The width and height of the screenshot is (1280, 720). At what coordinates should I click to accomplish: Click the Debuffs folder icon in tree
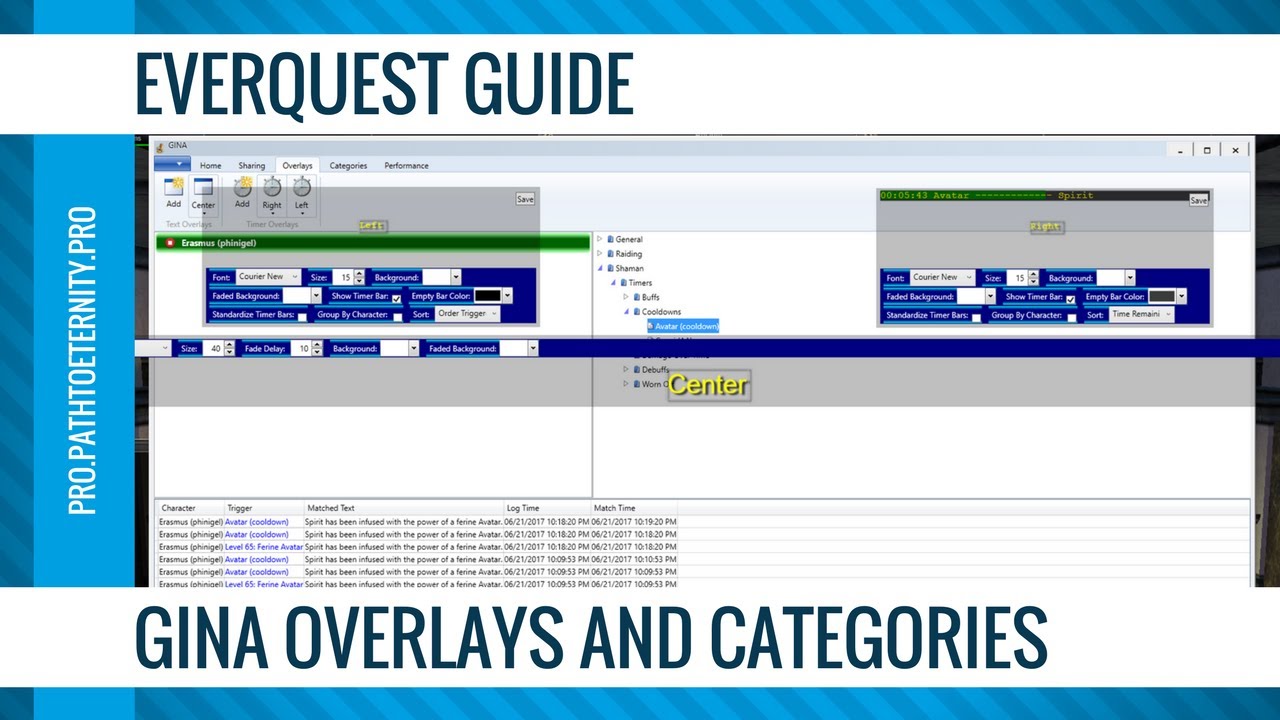(636, 369)
